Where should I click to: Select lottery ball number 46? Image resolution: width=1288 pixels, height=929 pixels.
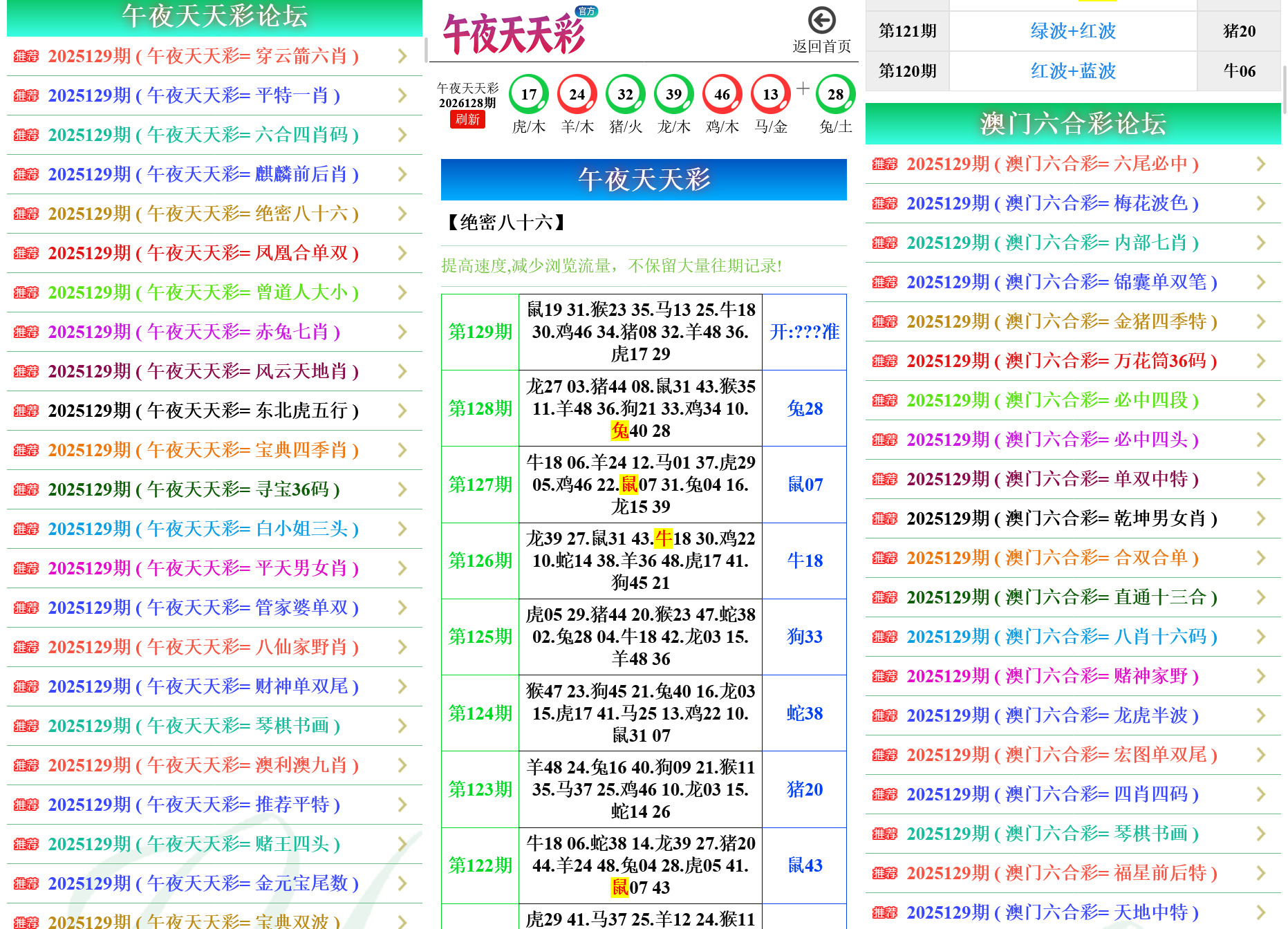pyautogui.click(x=722, y=95)
